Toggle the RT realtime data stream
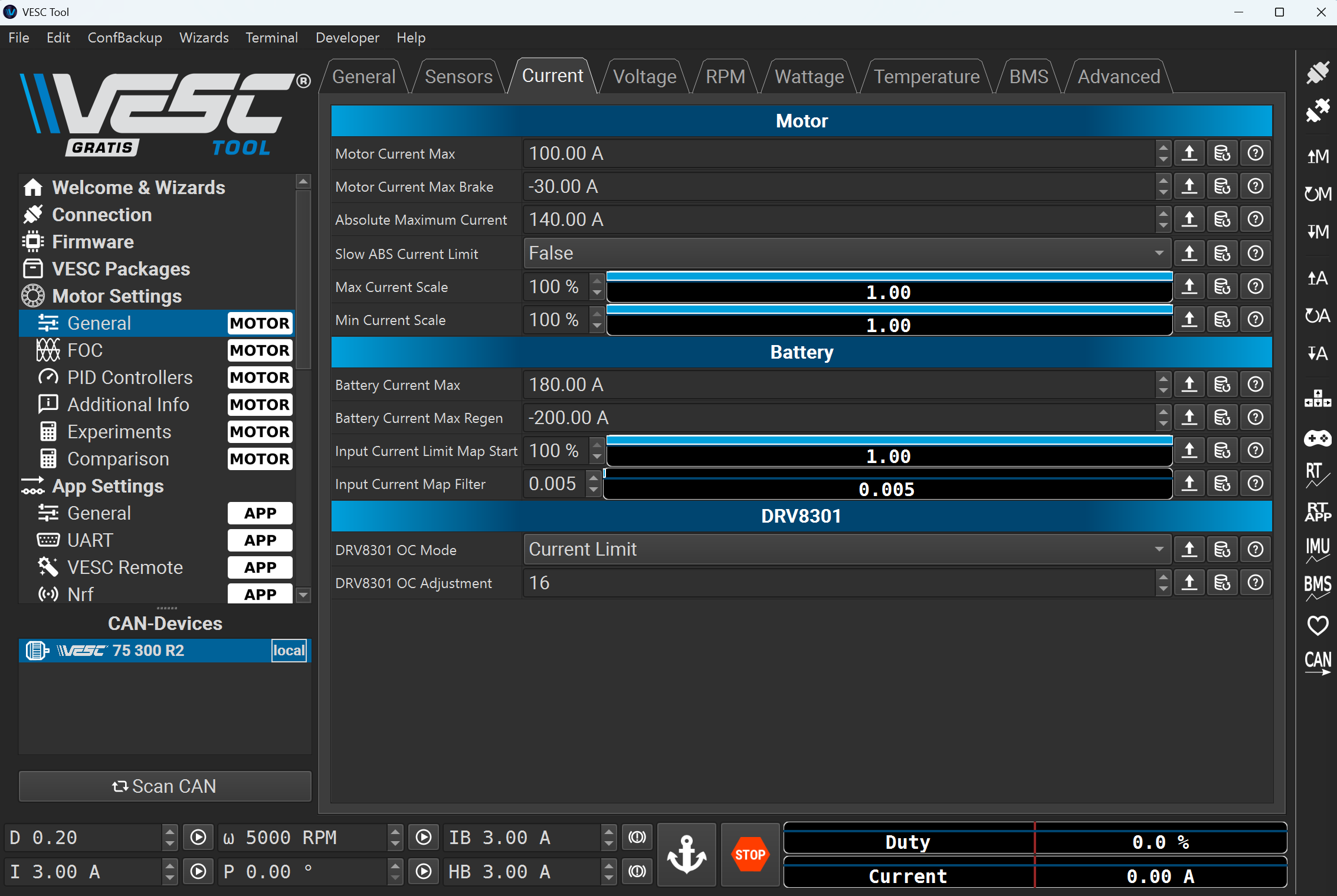The height and width of the screenshot is (896, 1337). pos(1317,474)
